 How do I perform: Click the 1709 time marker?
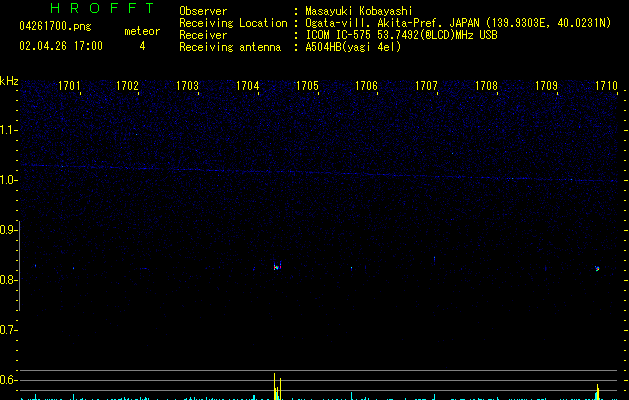546,86
